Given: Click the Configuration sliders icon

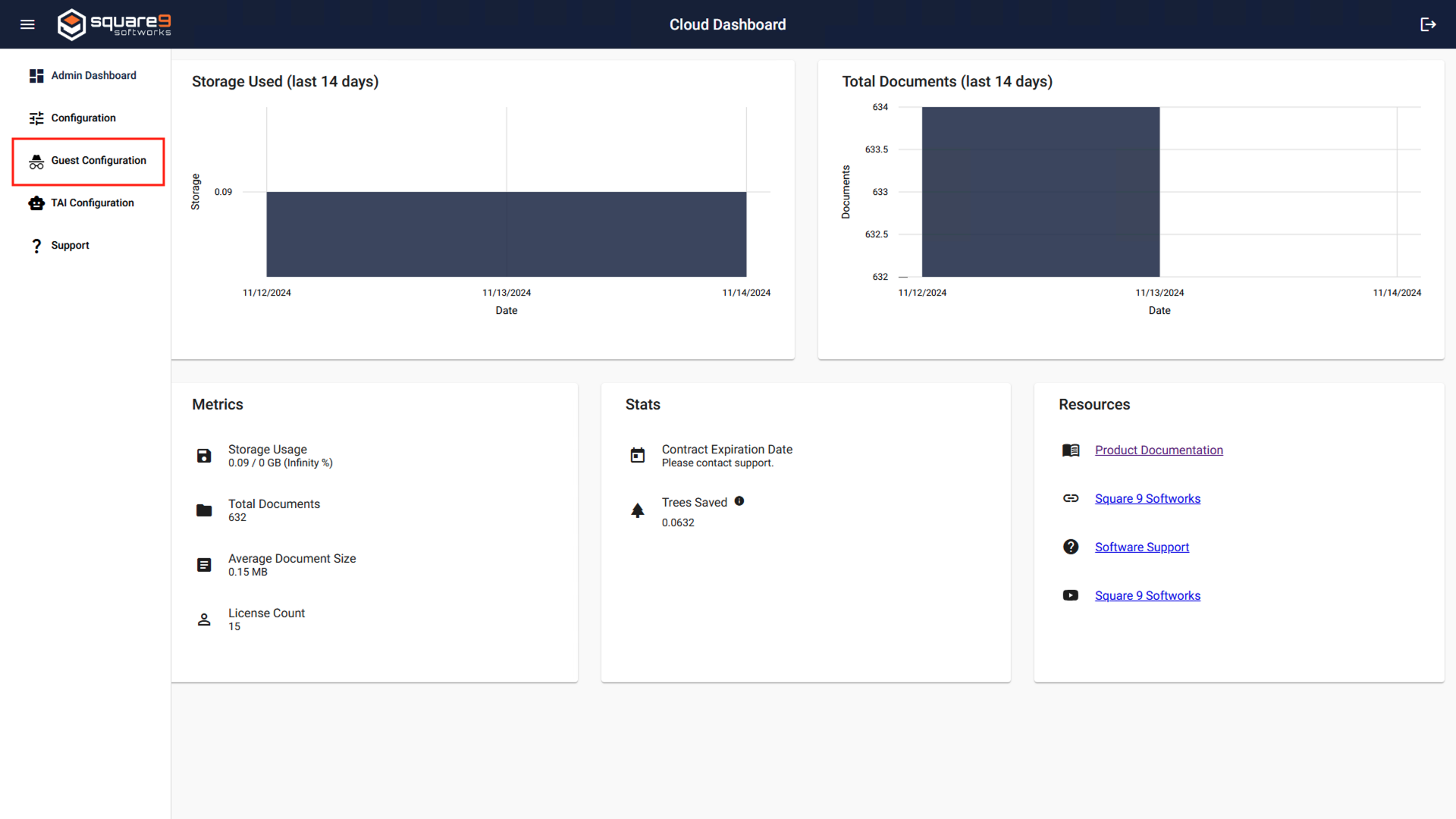Looking at the screenshot, I should point(36,118).
